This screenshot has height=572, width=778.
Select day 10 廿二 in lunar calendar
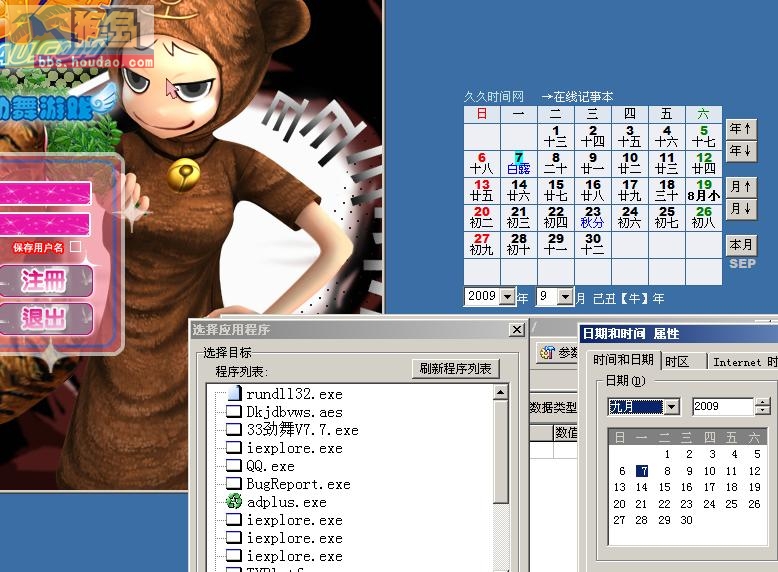pyautogui.click(x=630, y=164)
